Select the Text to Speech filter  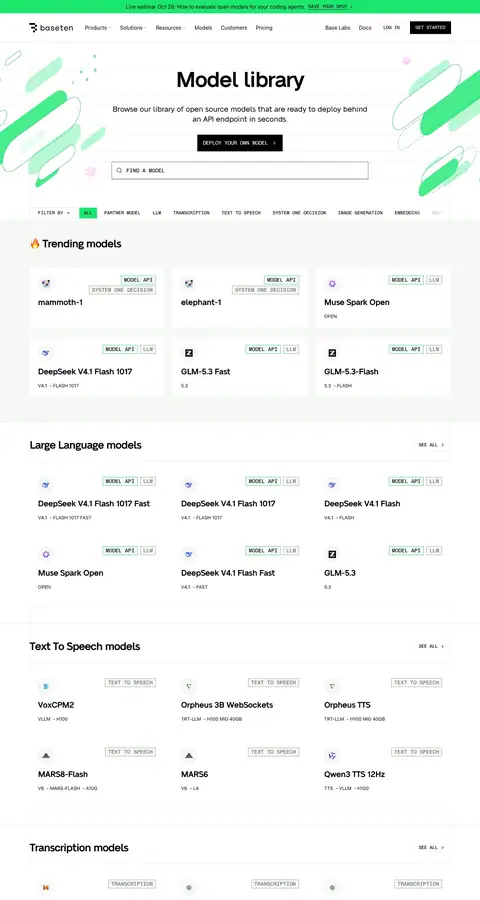coord(241,213)
